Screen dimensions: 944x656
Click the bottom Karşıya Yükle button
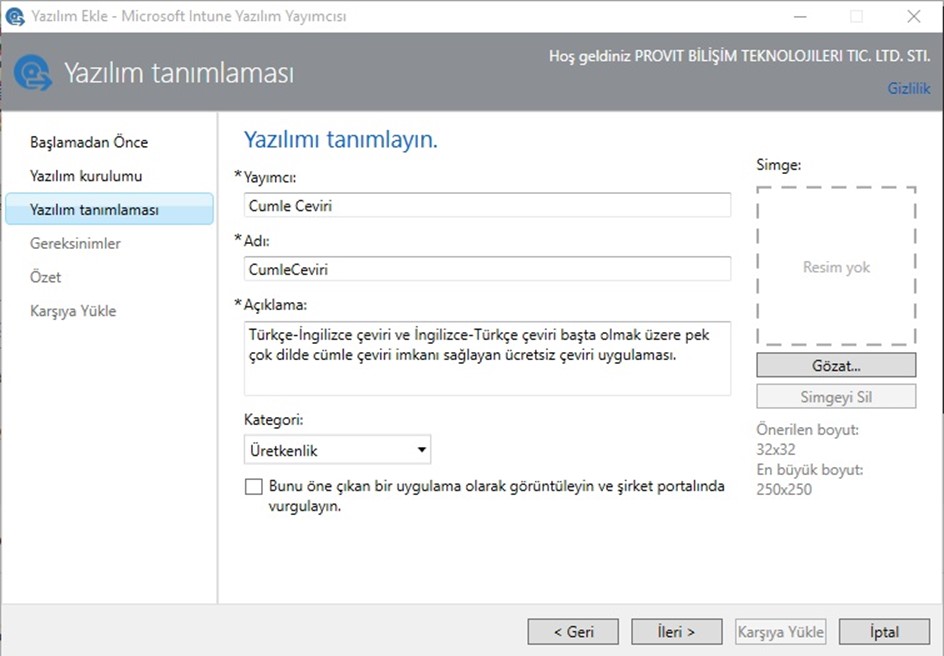click(781, 632)
